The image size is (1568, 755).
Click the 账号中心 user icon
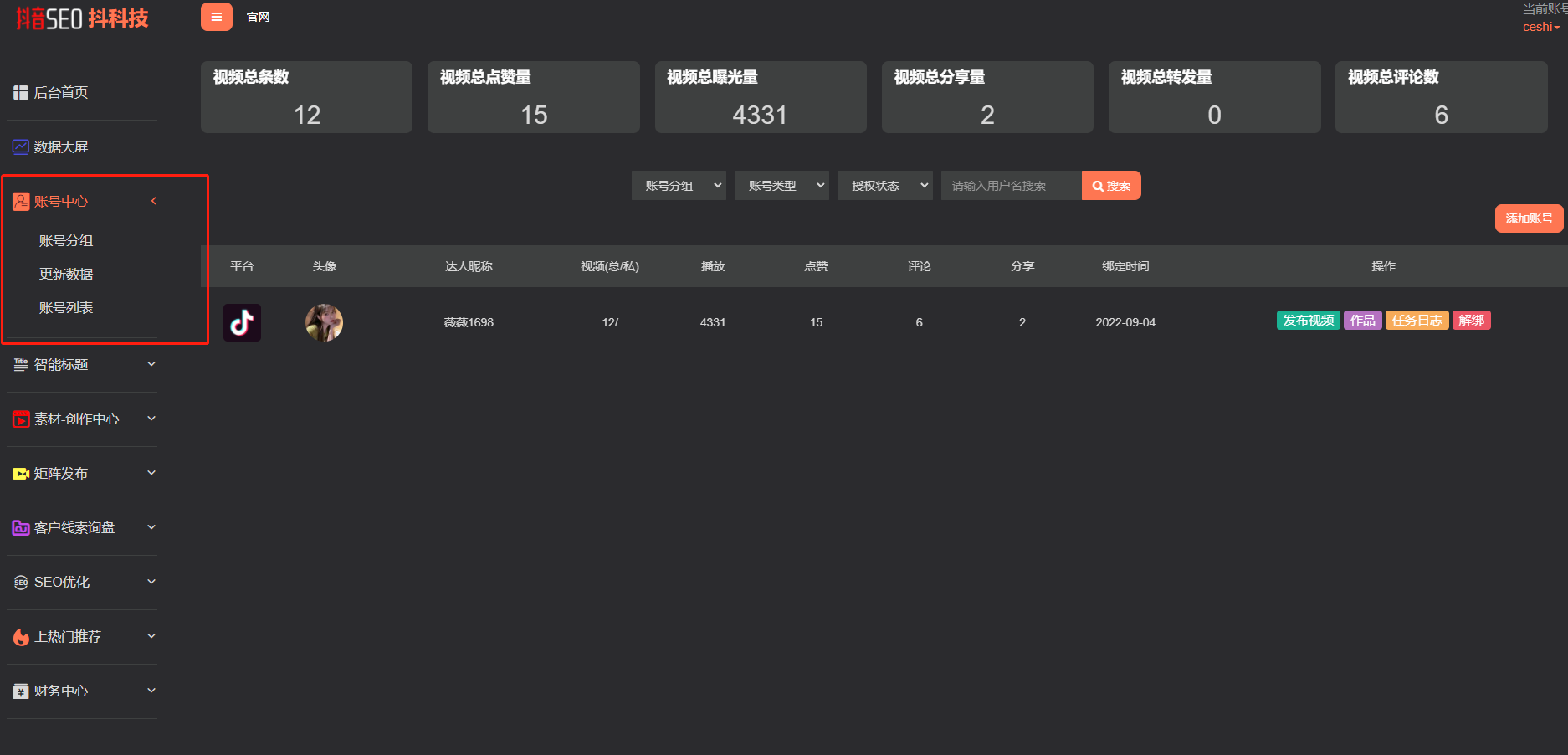[x=21, y=202]
